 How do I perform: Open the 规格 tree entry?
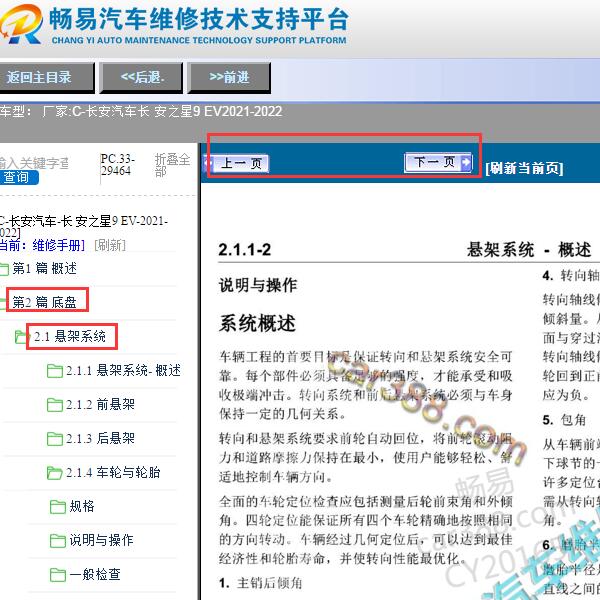[82, 506]
